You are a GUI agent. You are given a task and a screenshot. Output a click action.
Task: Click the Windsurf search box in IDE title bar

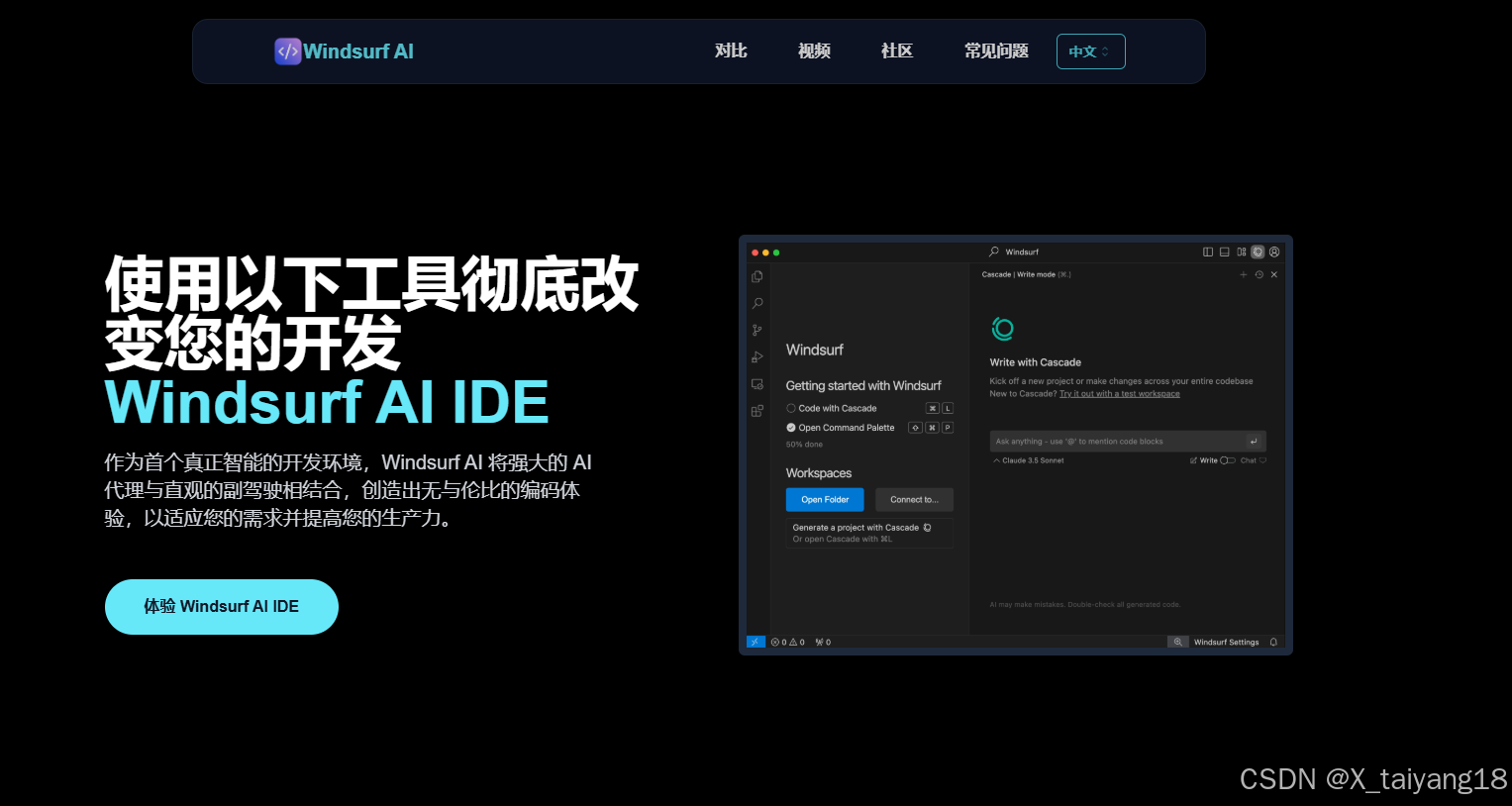tap(1015, 252)
